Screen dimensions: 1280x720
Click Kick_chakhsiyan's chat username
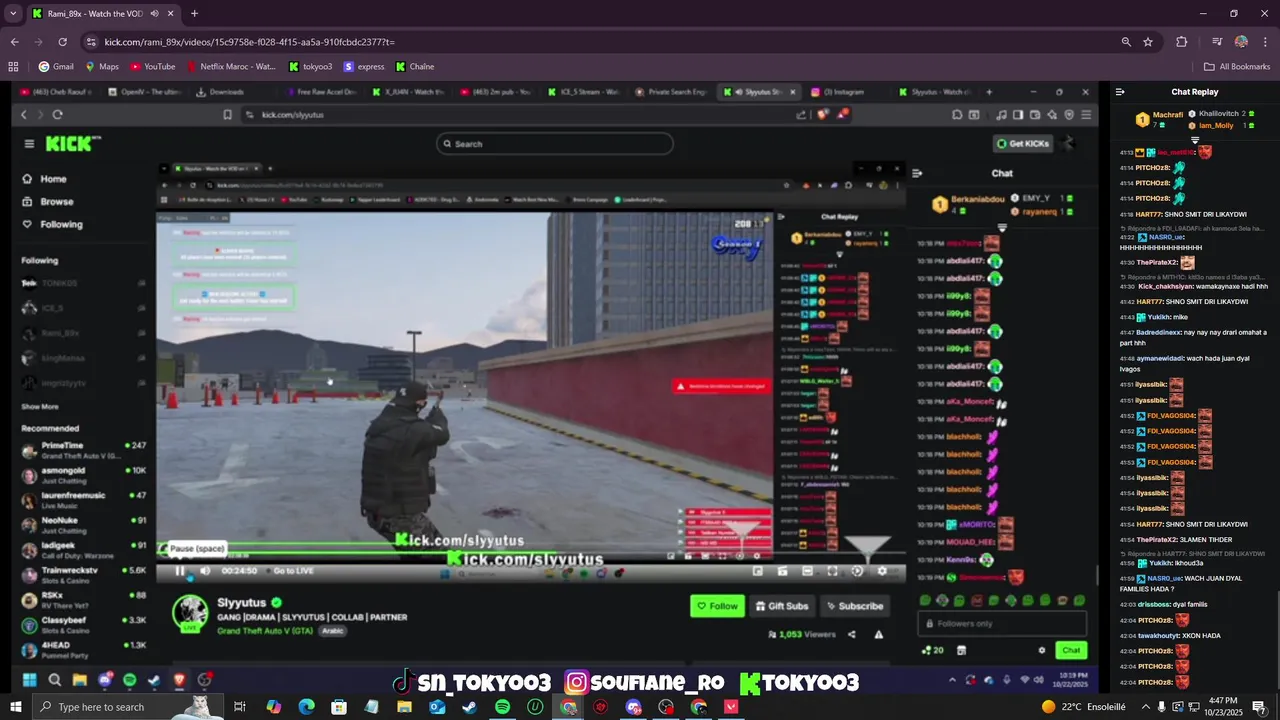[x=1166, y=286]
